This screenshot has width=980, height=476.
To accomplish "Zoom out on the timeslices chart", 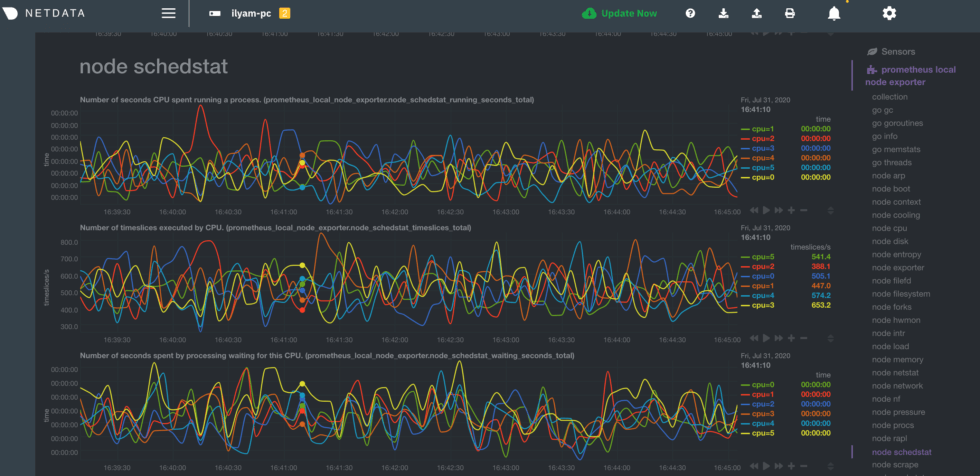I will [803, 337].
